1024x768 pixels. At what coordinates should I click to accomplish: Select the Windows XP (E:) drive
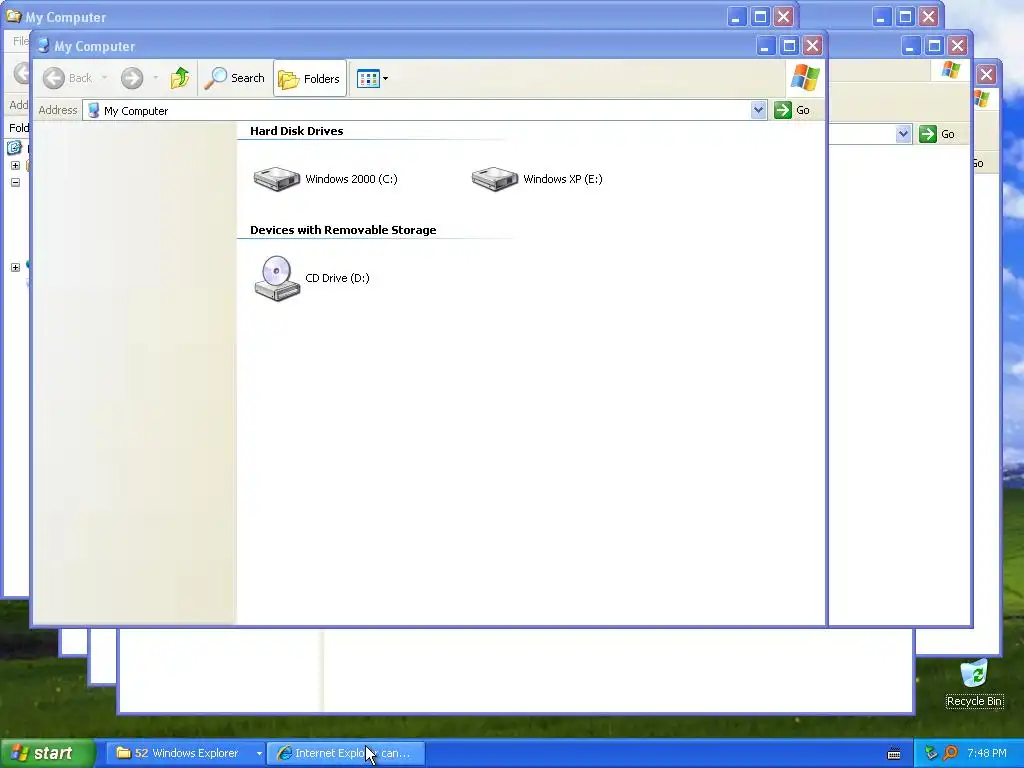(537, 179)
